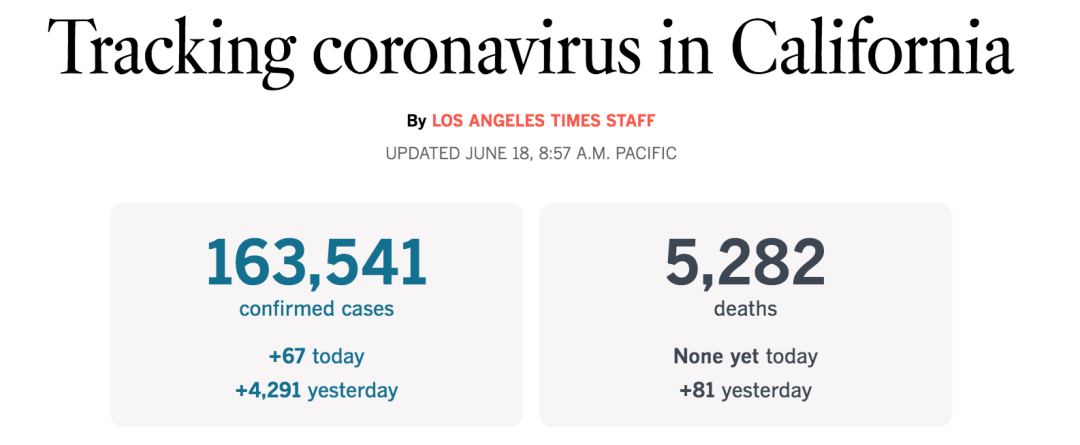Click the 163,541 confirmed cases number
Viewport: 1080px width, 445px height.
[317, 262]
